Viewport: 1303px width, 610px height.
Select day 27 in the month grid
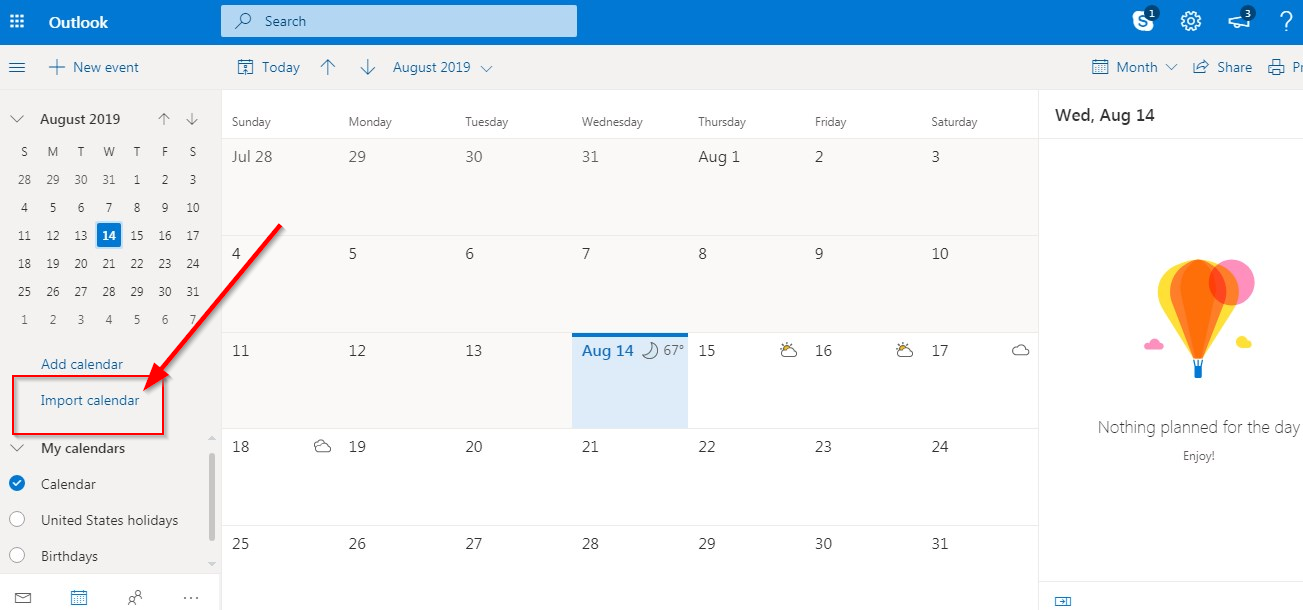point(513,567)
